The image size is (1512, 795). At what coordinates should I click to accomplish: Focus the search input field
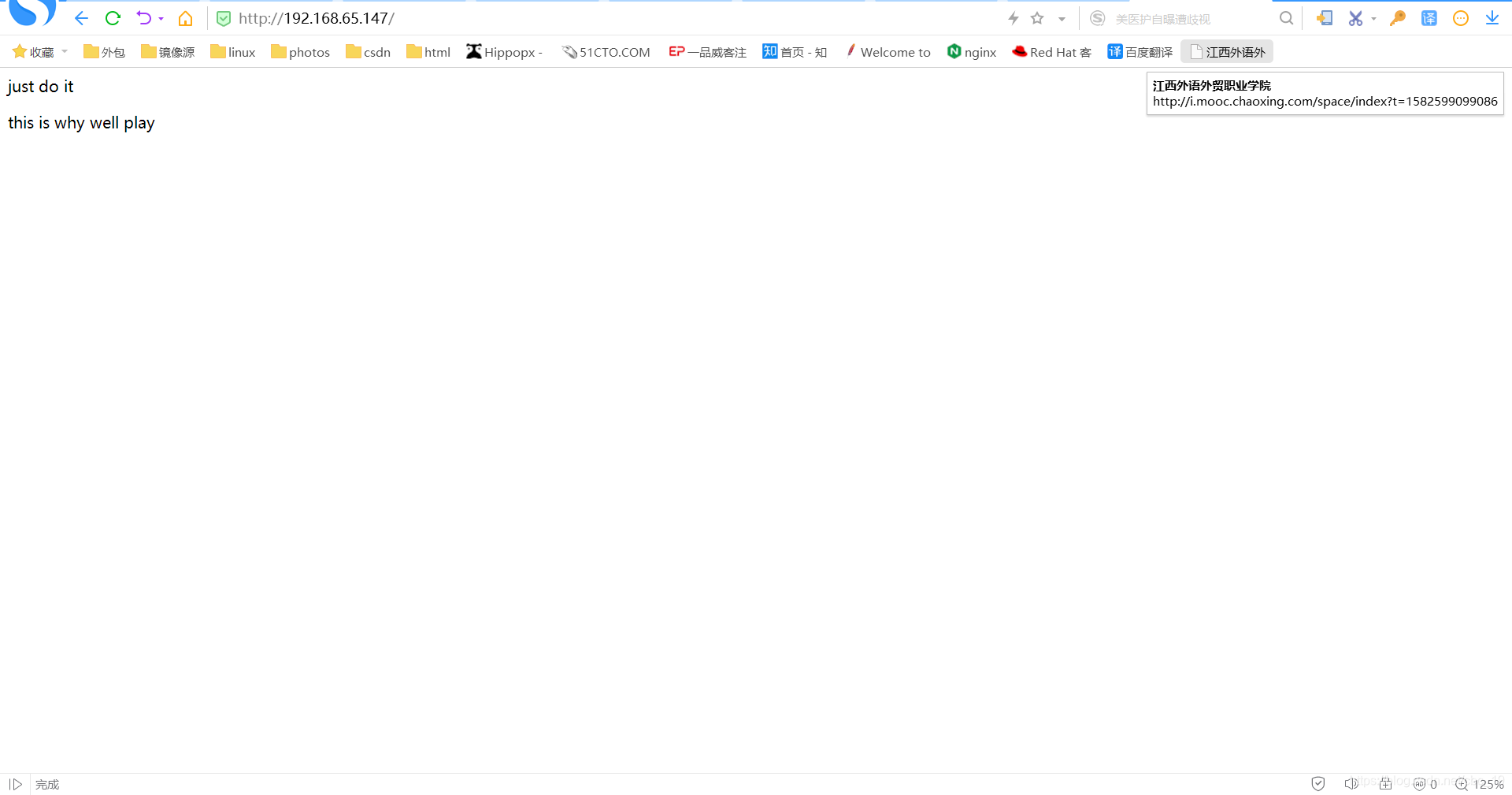[x=1191, y=19]
